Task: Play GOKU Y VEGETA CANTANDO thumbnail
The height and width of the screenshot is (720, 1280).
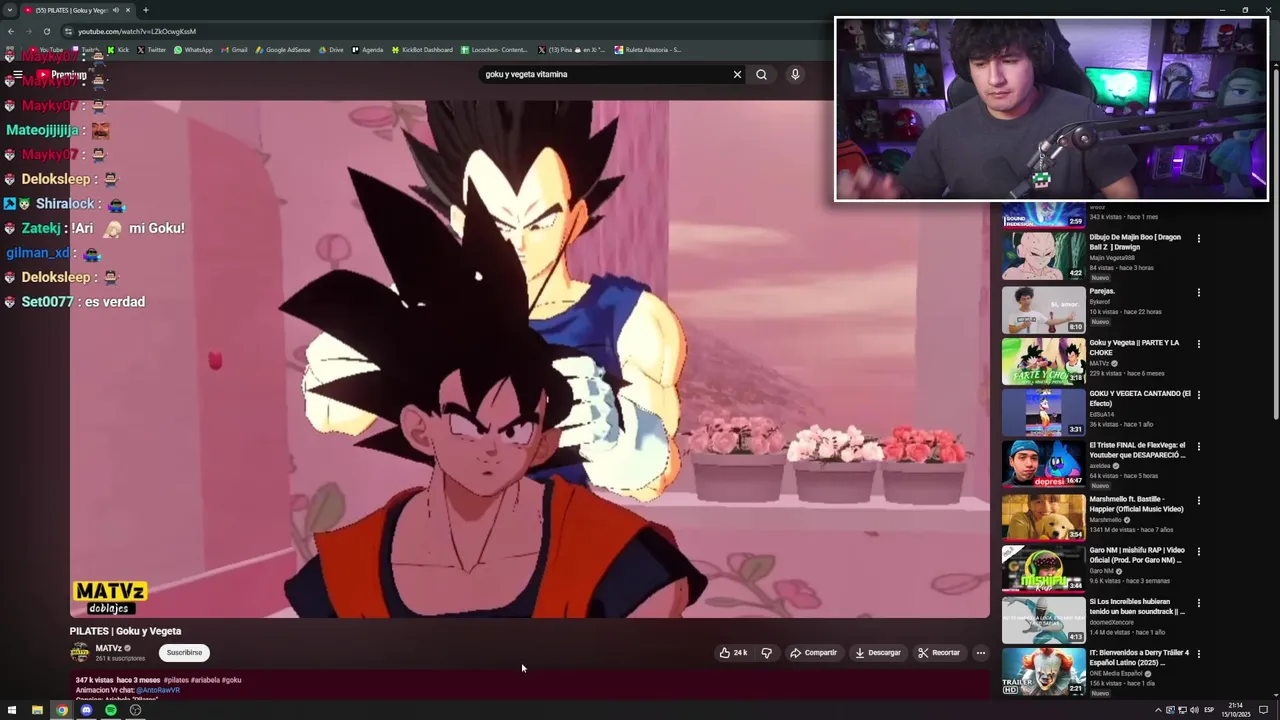Action: click(x=1043, y=412)
